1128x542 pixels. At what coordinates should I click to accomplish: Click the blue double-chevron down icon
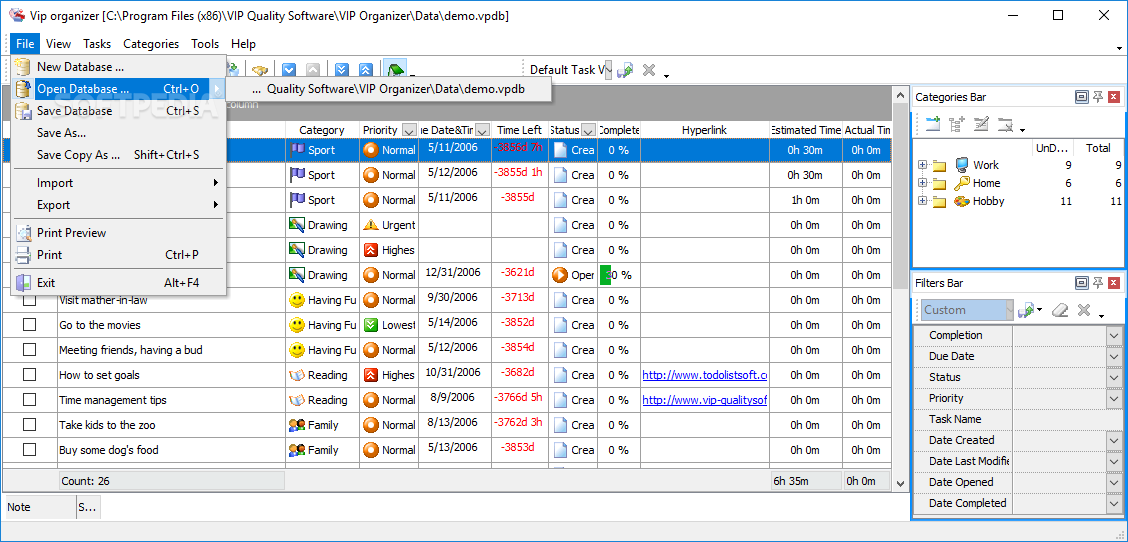tap(342, 70)
